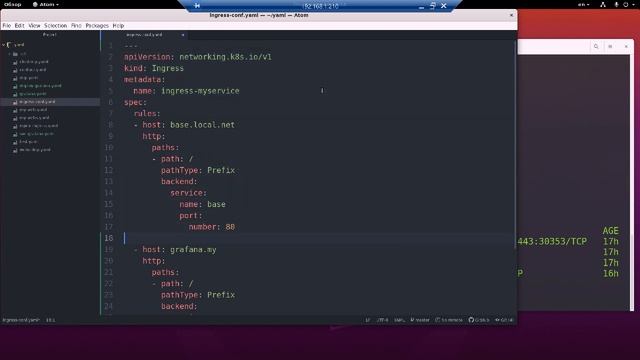Image resolution: width=640 pixels, height=360 pixels.
Task: Click the microphone icon in system tray
Action: 616,4
